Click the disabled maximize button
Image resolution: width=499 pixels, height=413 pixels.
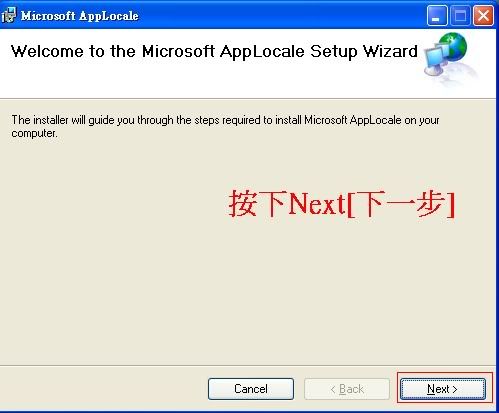[x=460, y=15]
